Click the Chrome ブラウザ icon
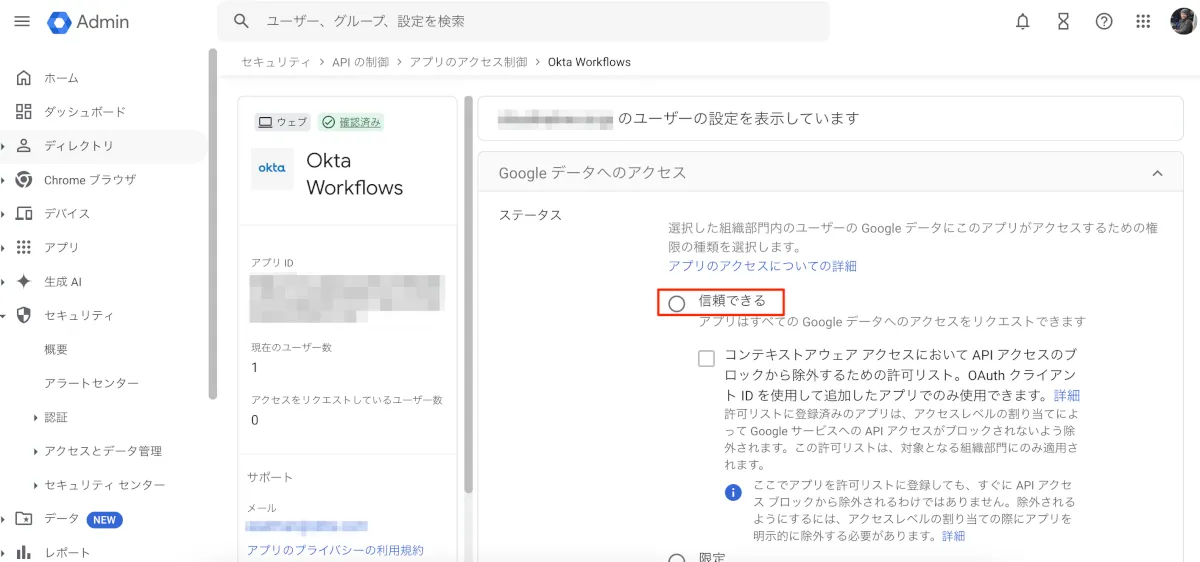The width and height of the screenshot is (1200, 562). 24,180
